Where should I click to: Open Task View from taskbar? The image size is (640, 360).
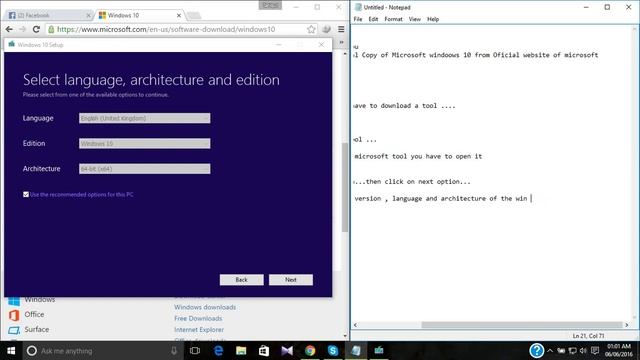195,351
